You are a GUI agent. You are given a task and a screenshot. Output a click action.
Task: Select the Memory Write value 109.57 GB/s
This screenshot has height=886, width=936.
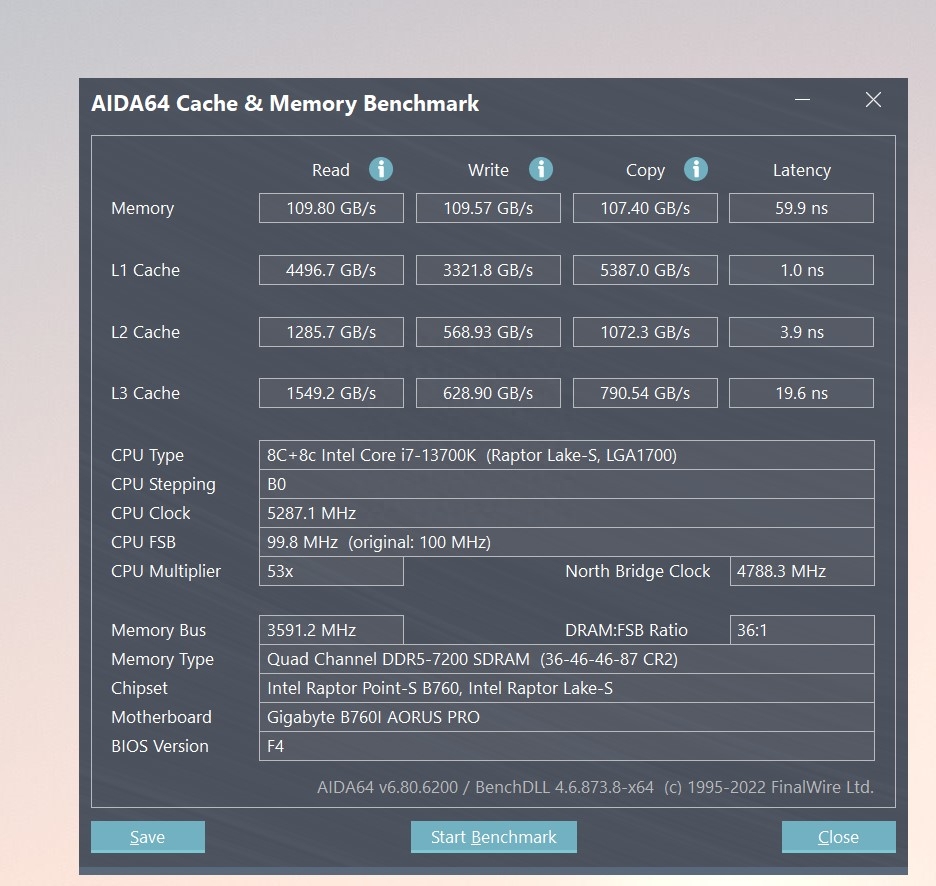488,208
